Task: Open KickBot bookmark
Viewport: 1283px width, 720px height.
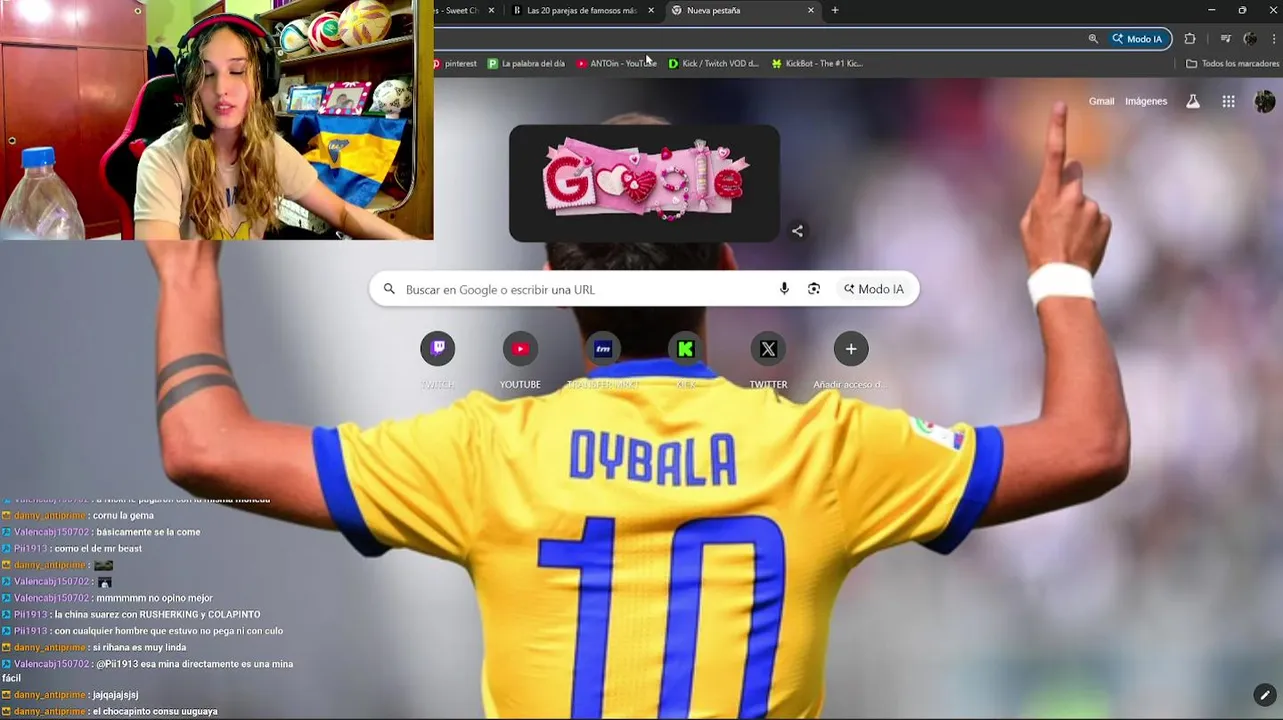Action: coord(817,63)
